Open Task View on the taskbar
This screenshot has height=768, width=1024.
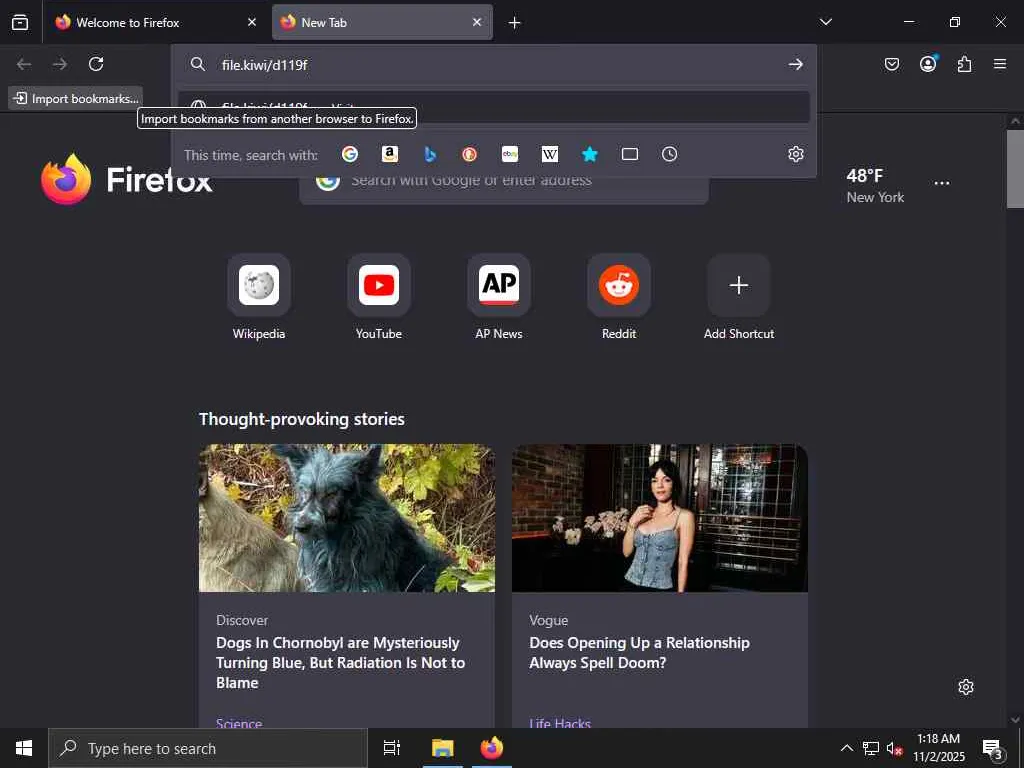[x=392, y=748]
